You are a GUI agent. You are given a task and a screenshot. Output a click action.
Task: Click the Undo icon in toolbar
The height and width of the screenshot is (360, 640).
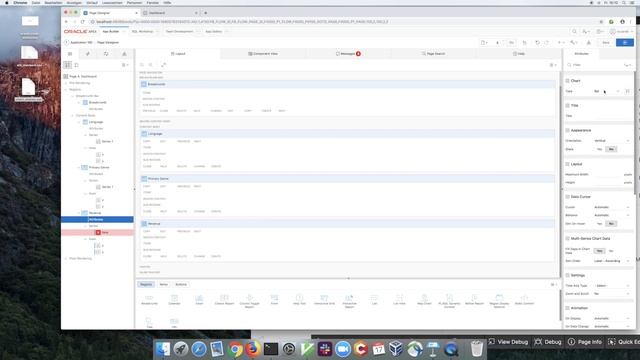538,42
